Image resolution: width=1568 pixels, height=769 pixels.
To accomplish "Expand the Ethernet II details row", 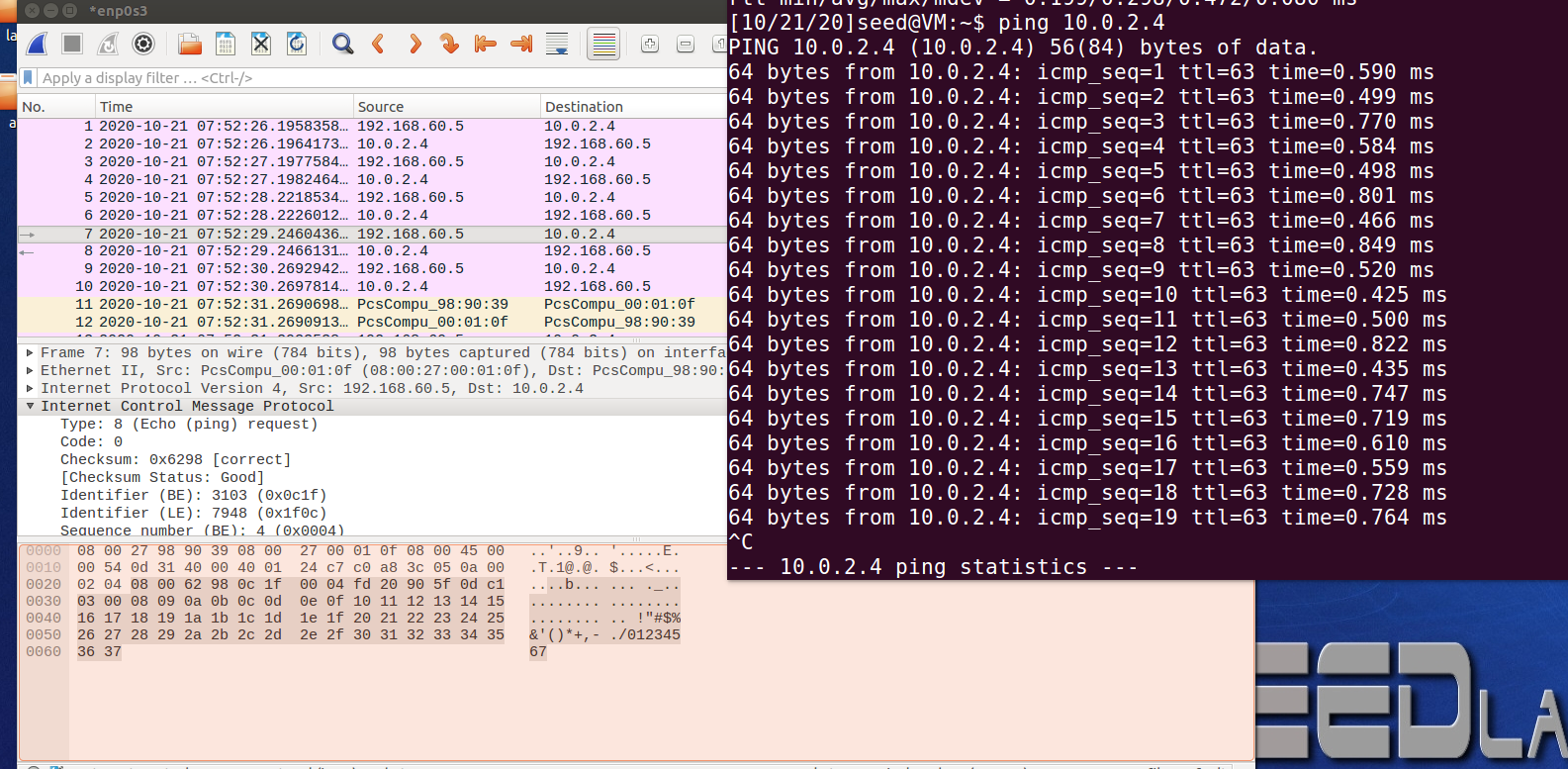I will [x=31, y=370].
